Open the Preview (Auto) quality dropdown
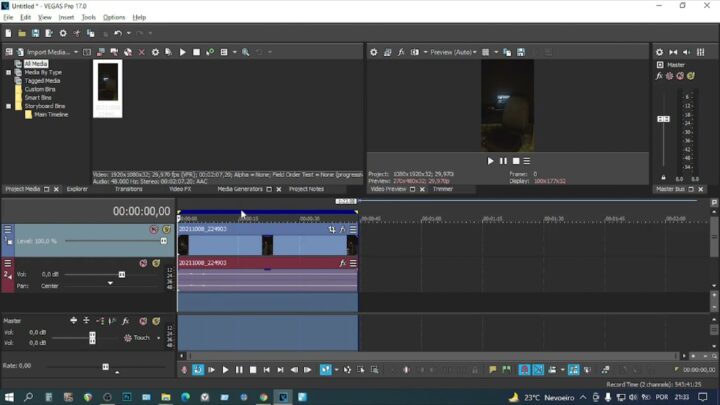The height and width of the screenshot is (405, 720). coord(453,52)
